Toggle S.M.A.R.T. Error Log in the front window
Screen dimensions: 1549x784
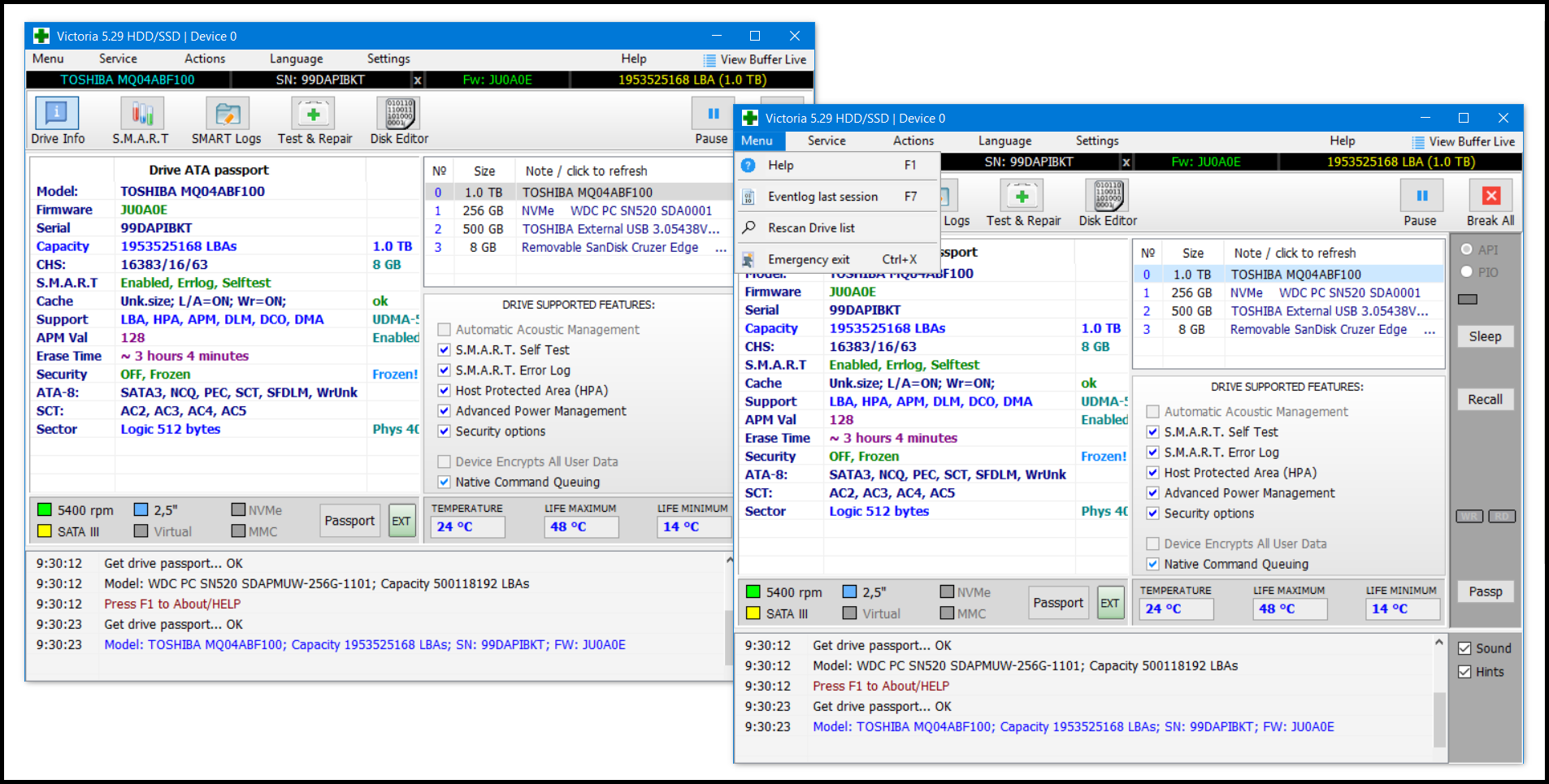click(x=1153, y=453)
